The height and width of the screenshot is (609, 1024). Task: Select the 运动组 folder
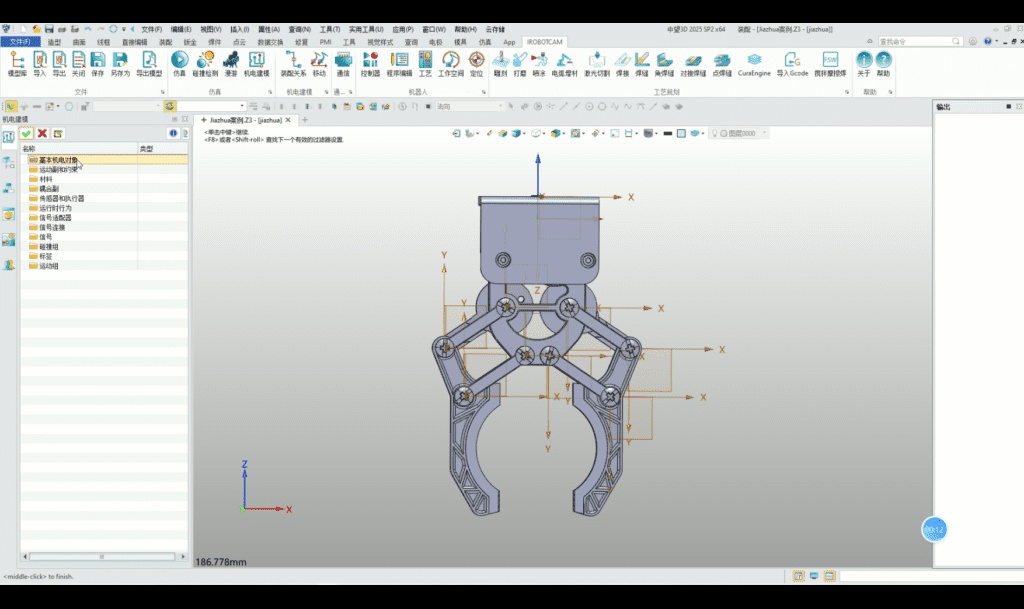[48, 266]
